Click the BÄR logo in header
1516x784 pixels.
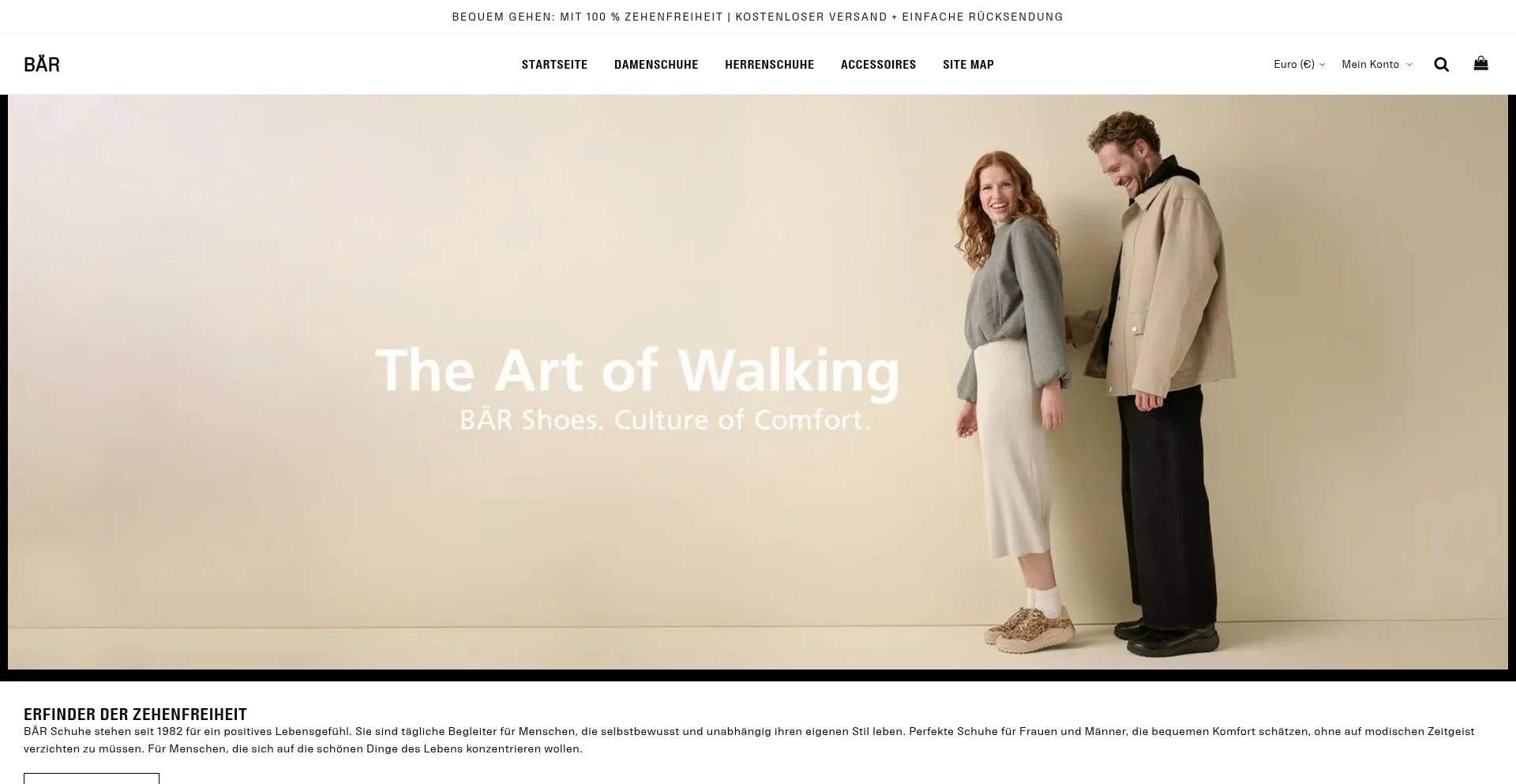(x=42, y=64)
